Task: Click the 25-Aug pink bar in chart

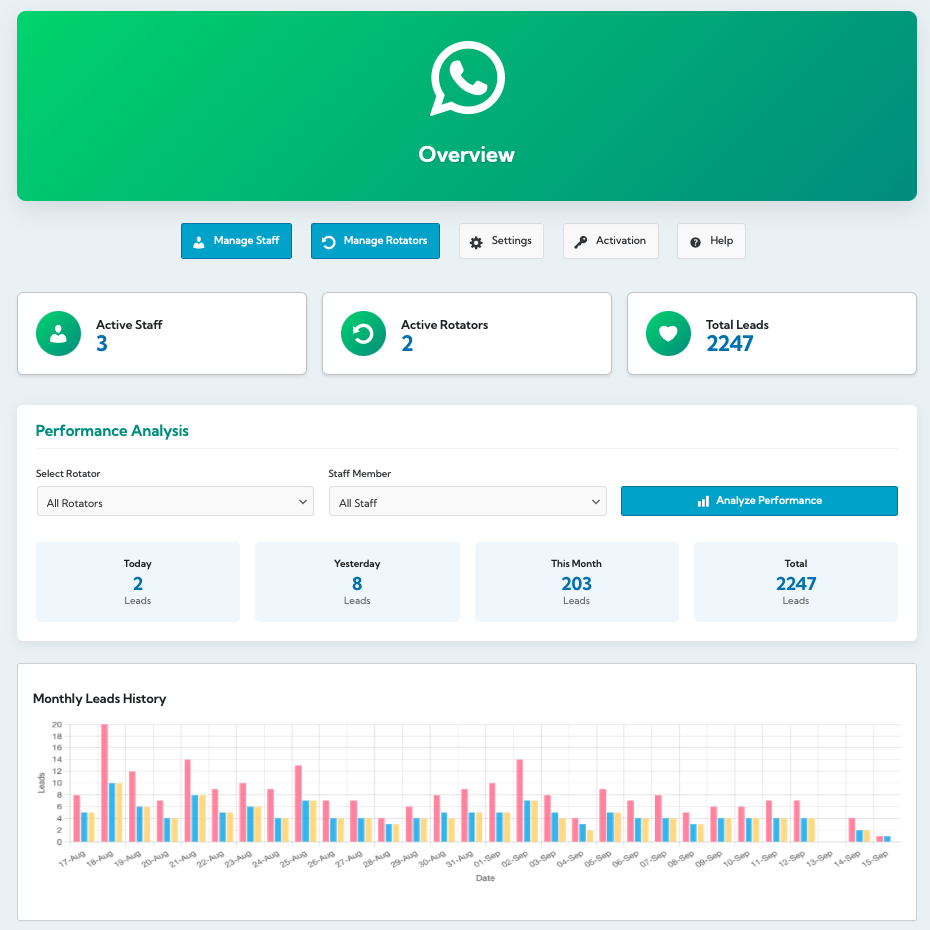Action: pyautogui.click(x=298, y=804)
